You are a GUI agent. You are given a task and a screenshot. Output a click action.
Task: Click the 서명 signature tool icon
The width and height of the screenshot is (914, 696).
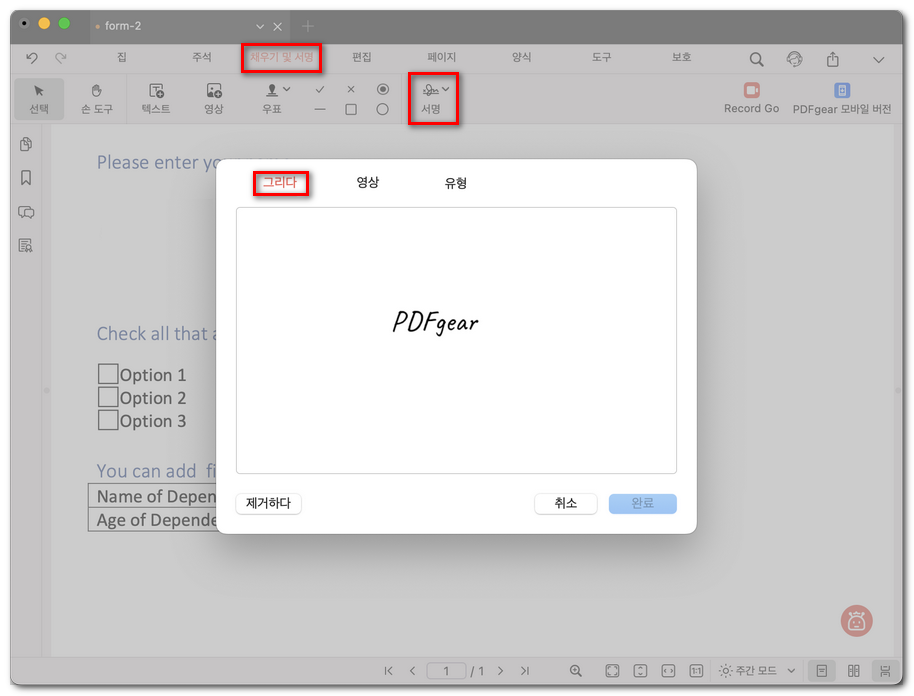point(430,90)
